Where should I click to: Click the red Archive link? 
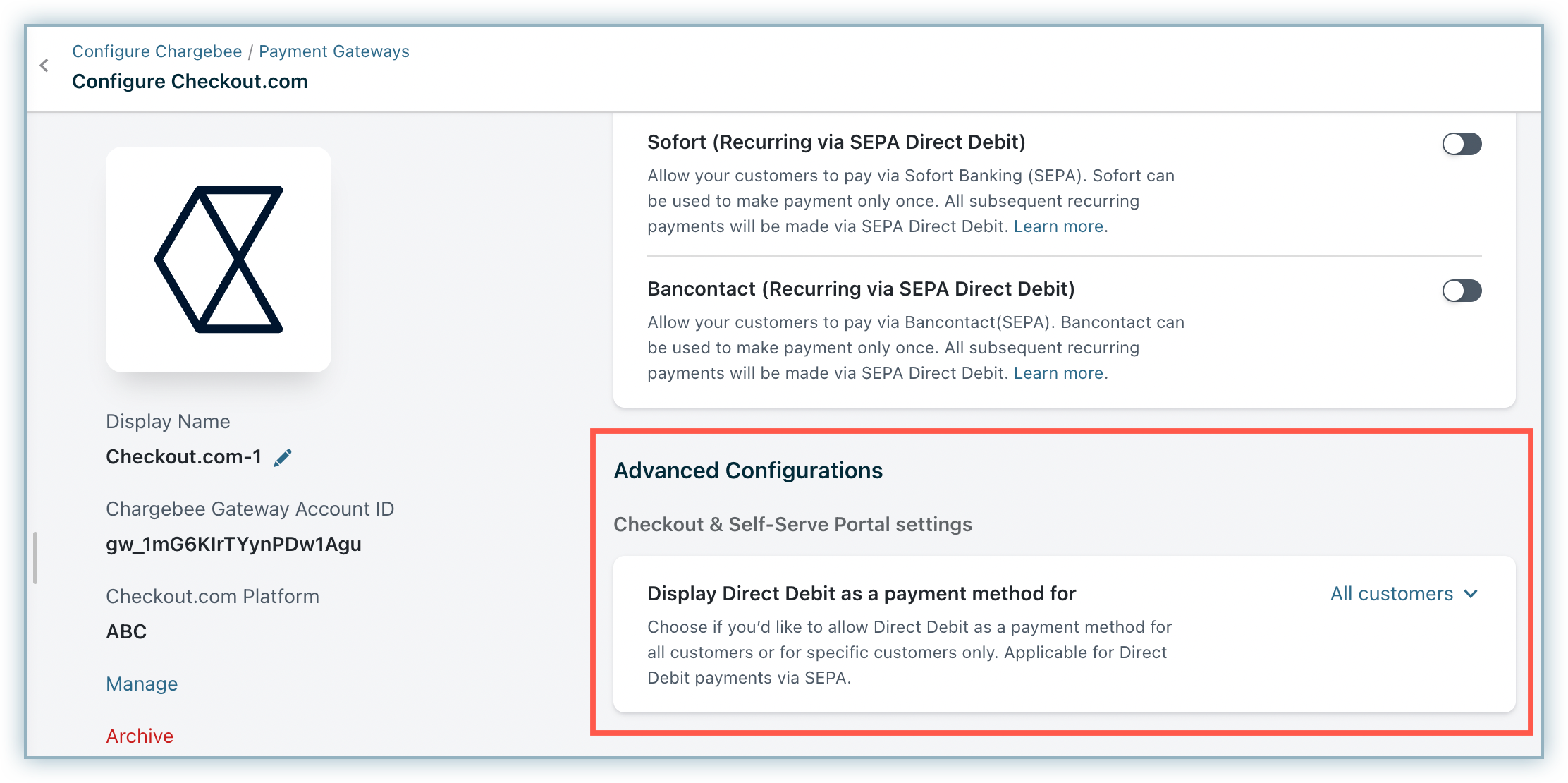(x=140, y=736)
